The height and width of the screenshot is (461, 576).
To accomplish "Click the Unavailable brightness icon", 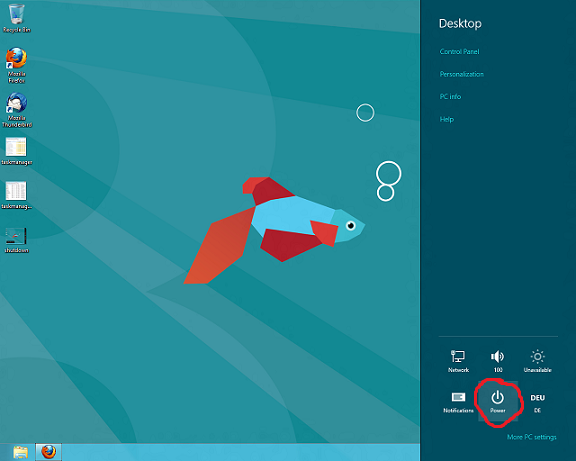I will [537, 361].
